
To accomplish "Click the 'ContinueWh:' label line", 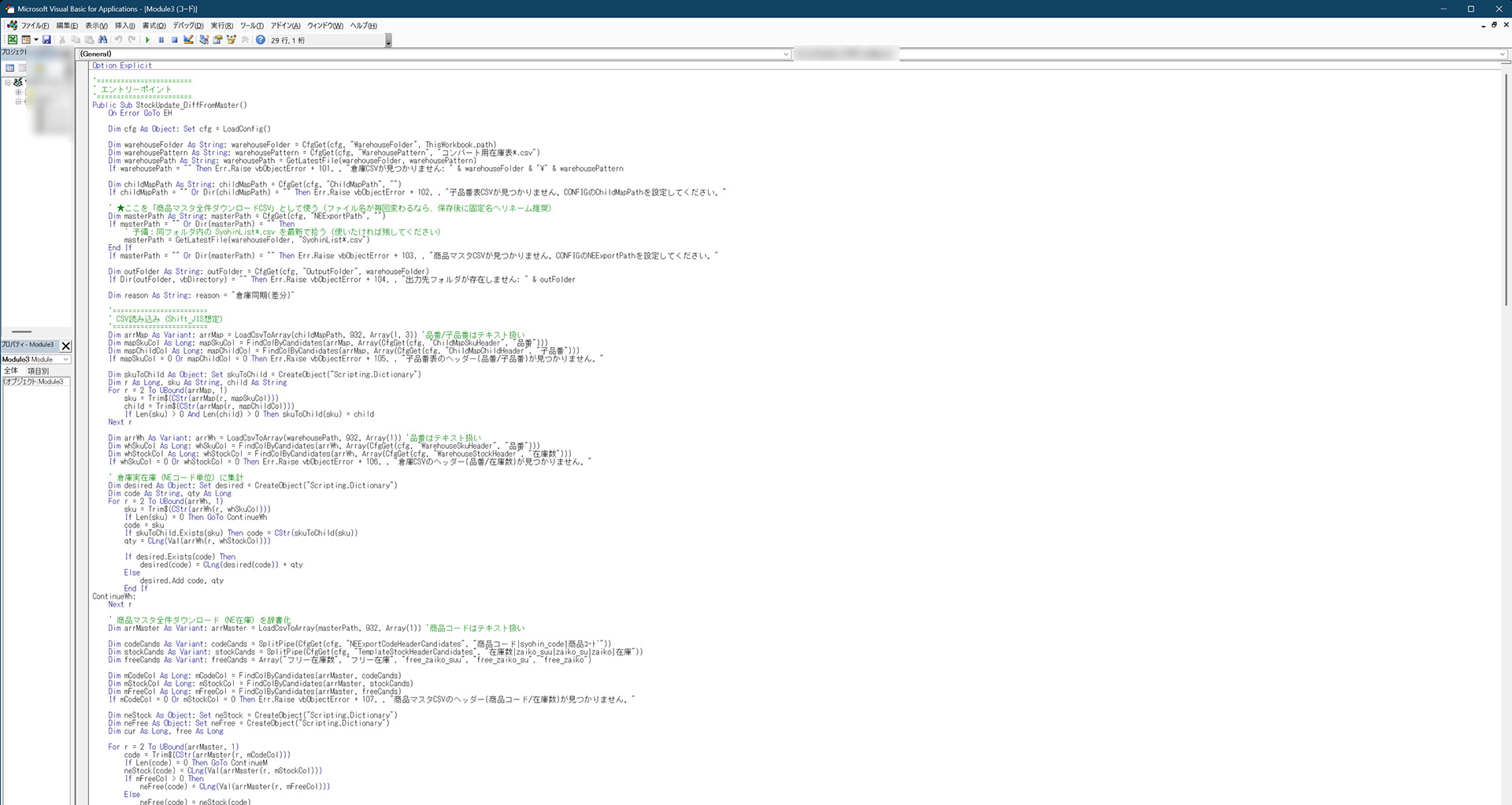I will click(x=114, y=596).
